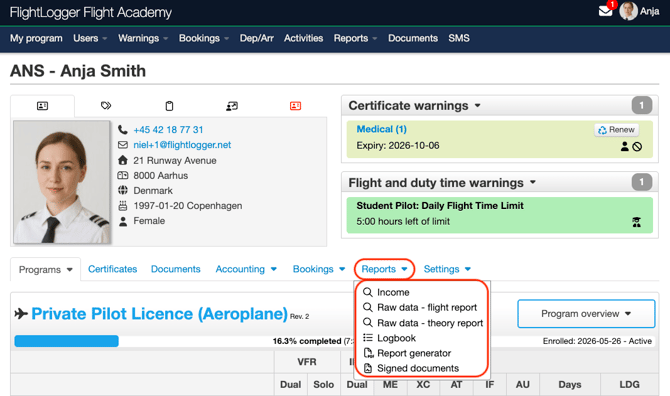Expand the Users menu in navbar
The width and height of the screenshot is (670, 396).
(x=90, y=38)
